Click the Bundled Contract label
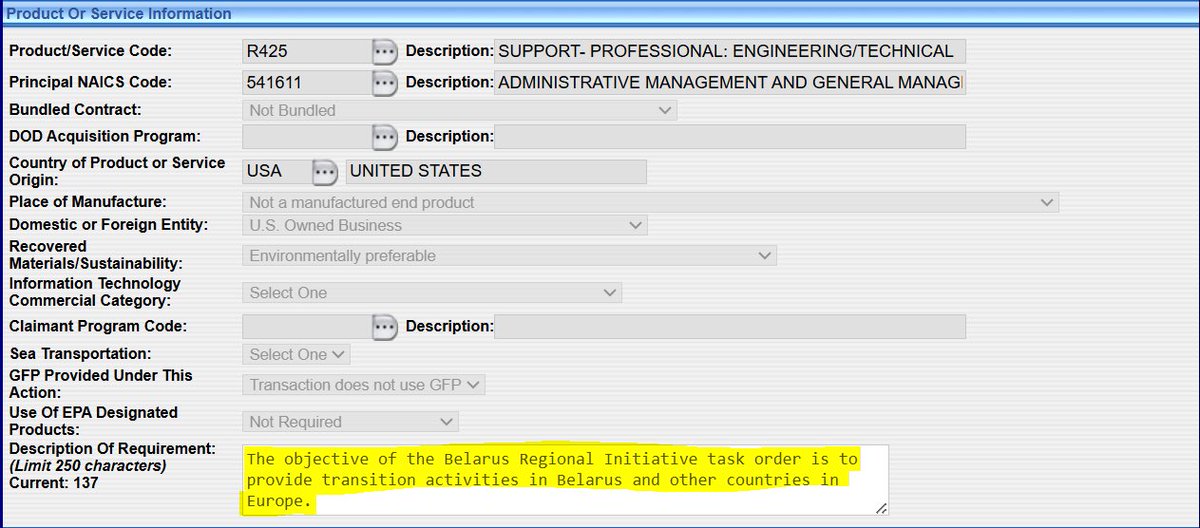The image size is (1200, 528). coord(75,110)
